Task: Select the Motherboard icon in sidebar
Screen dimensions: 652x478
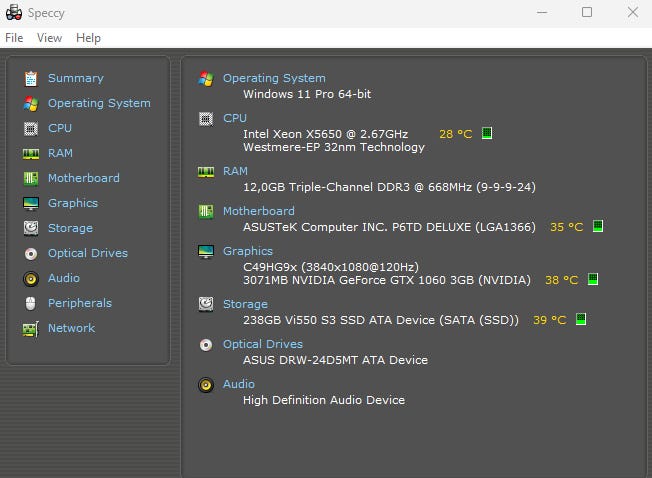Action: coord(30,178)
